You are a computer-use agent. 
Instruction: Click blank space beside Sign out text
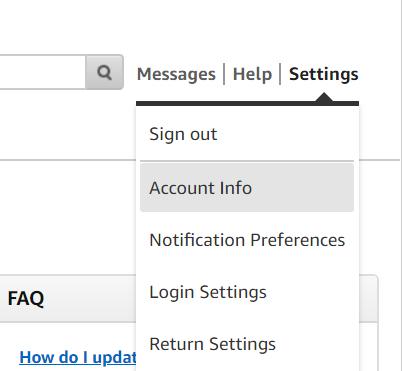coord(285,134)
